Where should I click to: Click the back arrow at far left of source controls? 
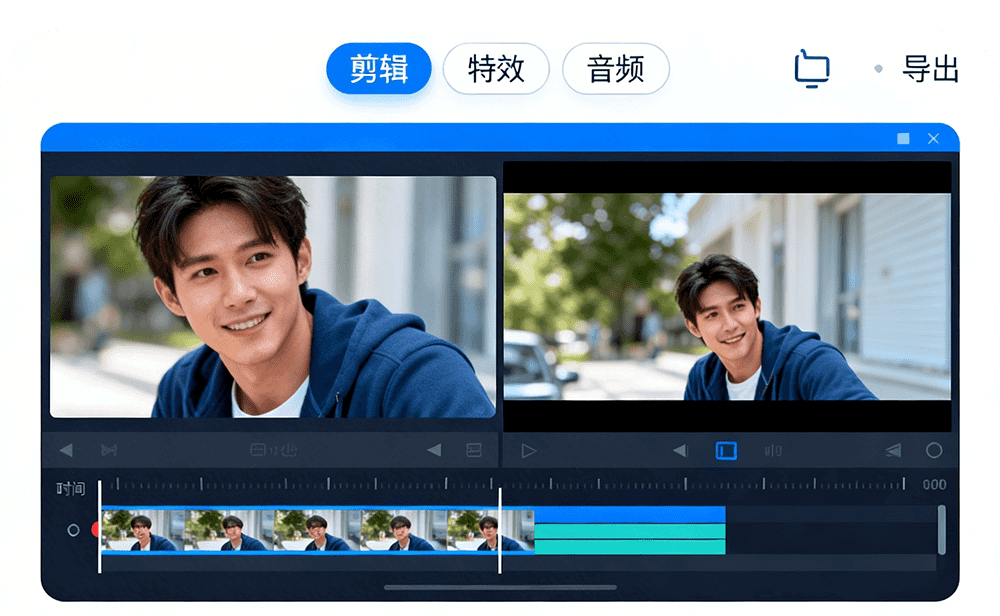(x=66, y=451)
